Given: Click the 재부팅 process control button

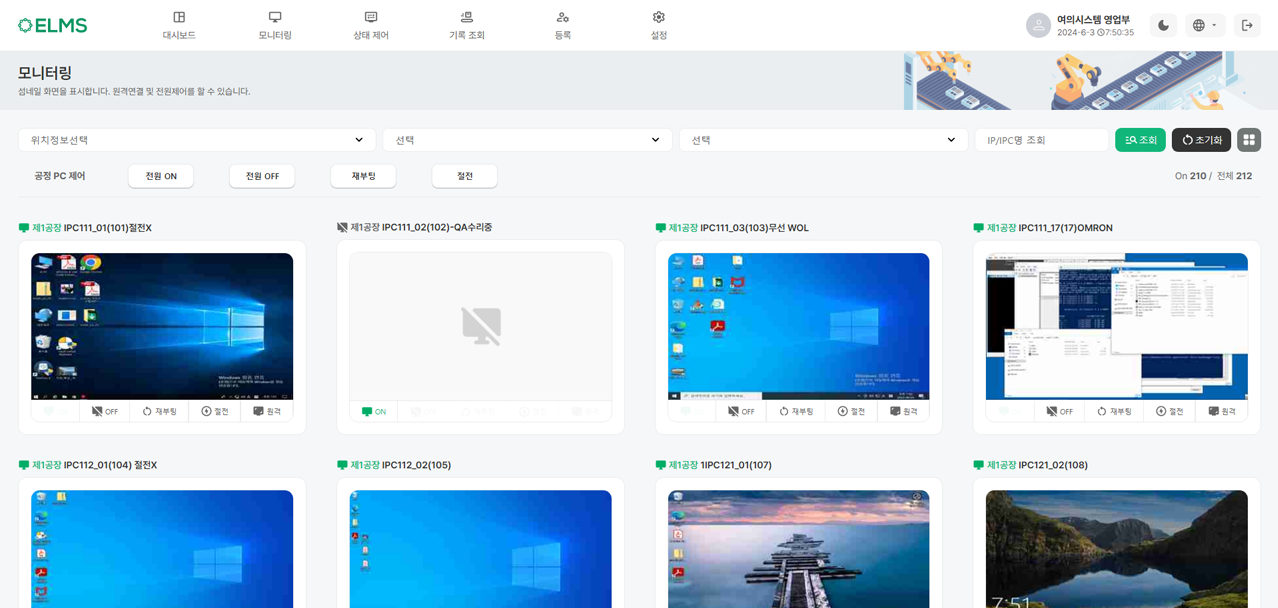Looking at the screenshot, I should pyautogui.click(x=363, y=176).
